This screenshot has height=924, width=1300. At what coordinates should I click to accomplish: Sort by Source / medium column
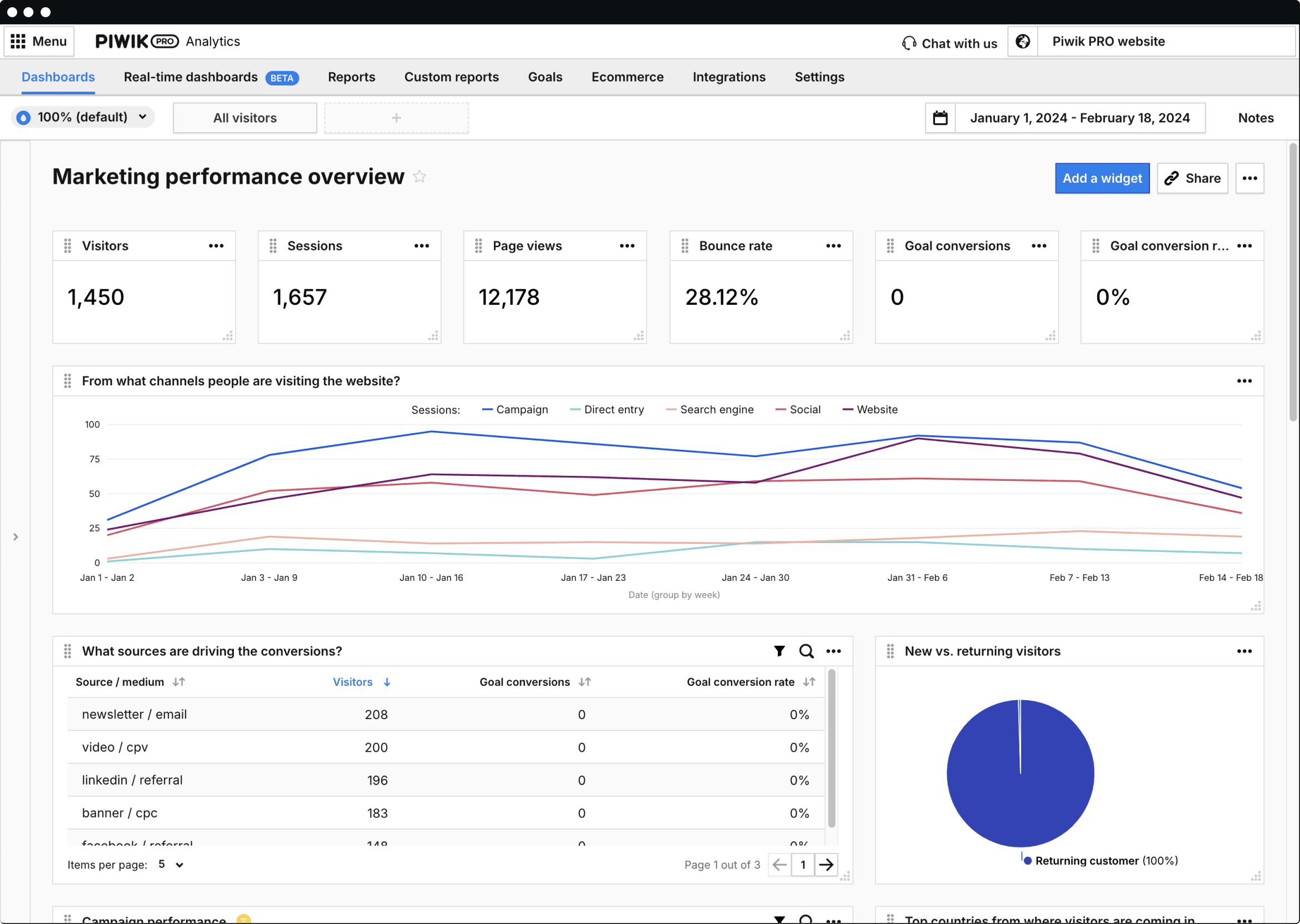pos(131,682)
